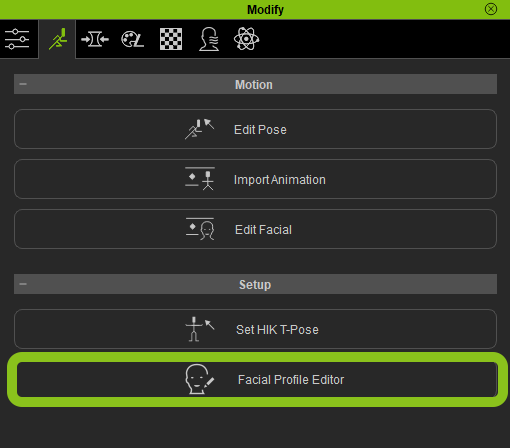Click the Import Animation button
Image resolution: width=510 pixels, height=448 pixels.
[x=255, y=179]
